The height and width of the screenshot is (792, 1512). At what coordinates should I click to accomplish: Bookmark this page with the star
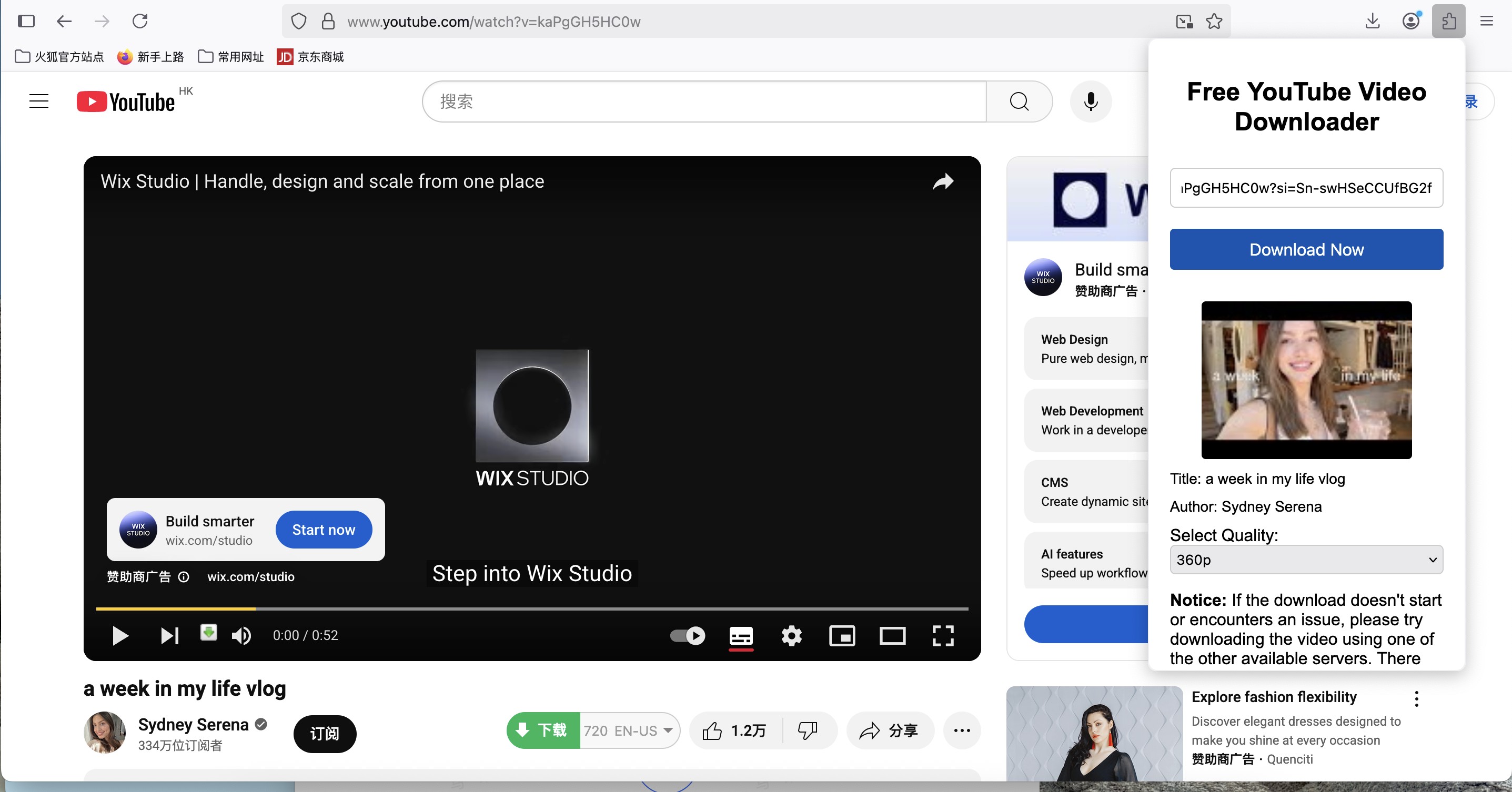pyautogui.click(x=1214, y=22)
